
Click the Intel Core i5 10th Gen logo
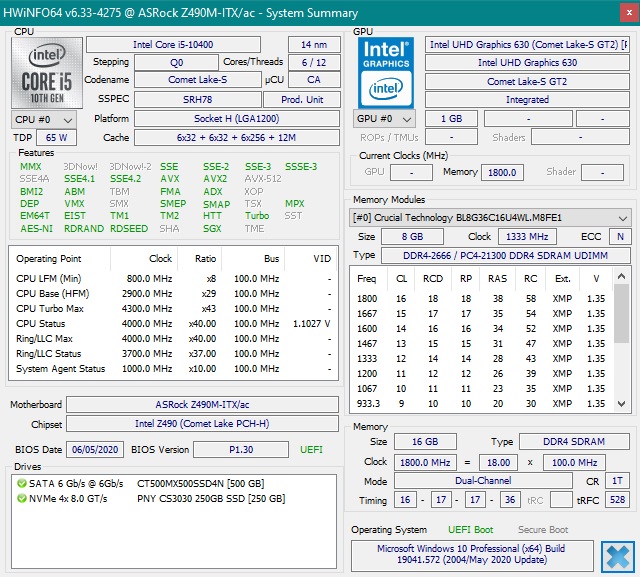coord(45,71)
